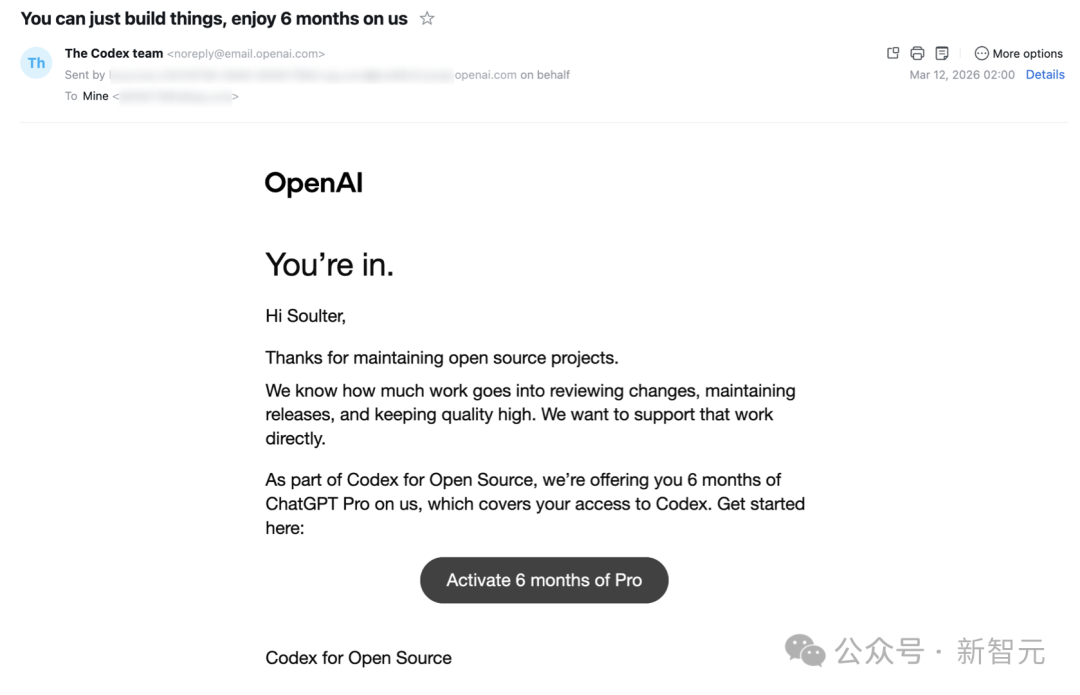The image size is (1080, 695).
Task: Open the email in a new window
Action: click(893, 53)
